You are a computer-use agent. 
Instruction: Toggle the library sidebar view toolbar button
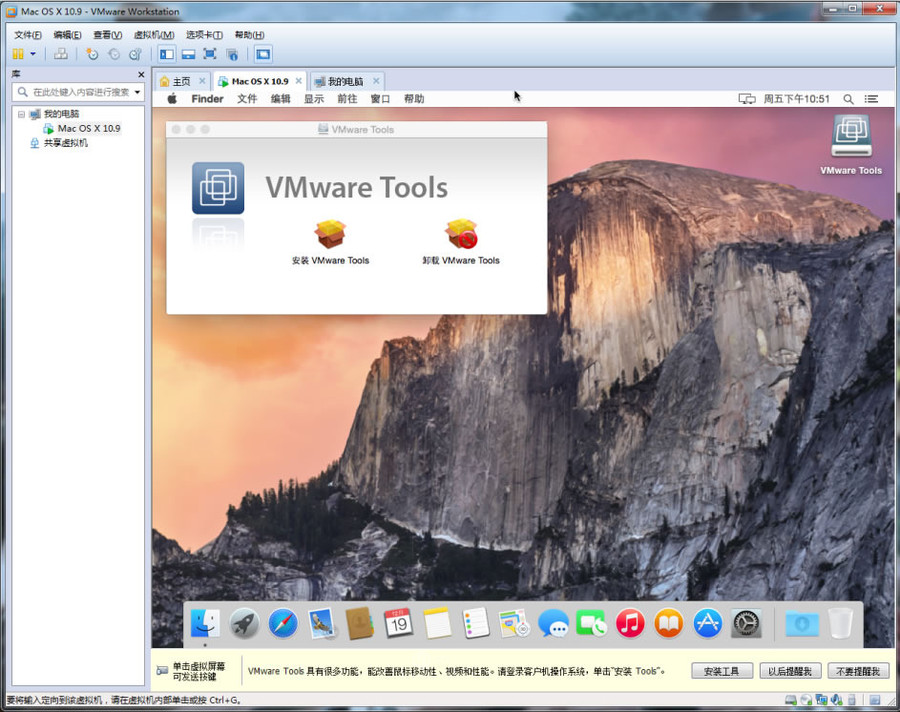167,54
